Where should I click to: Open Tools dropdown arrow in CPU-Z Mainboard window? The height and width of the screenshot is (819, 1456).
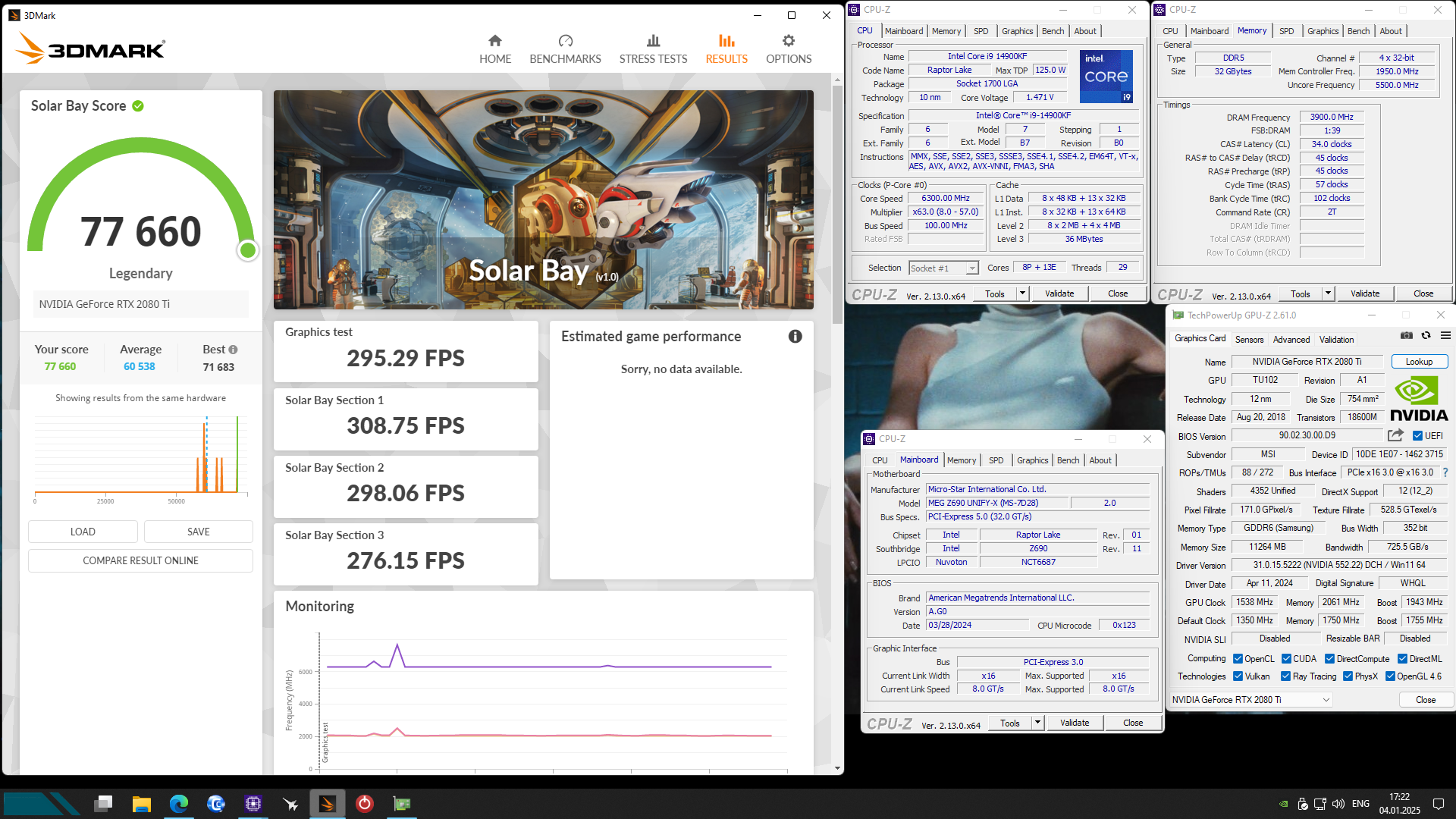pos(1037,723)
